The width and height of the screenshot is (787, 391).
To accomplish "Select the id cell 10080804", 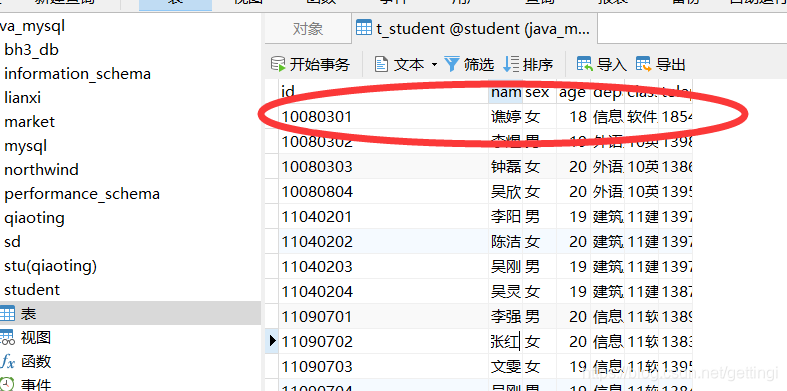I will click(383, 191).
